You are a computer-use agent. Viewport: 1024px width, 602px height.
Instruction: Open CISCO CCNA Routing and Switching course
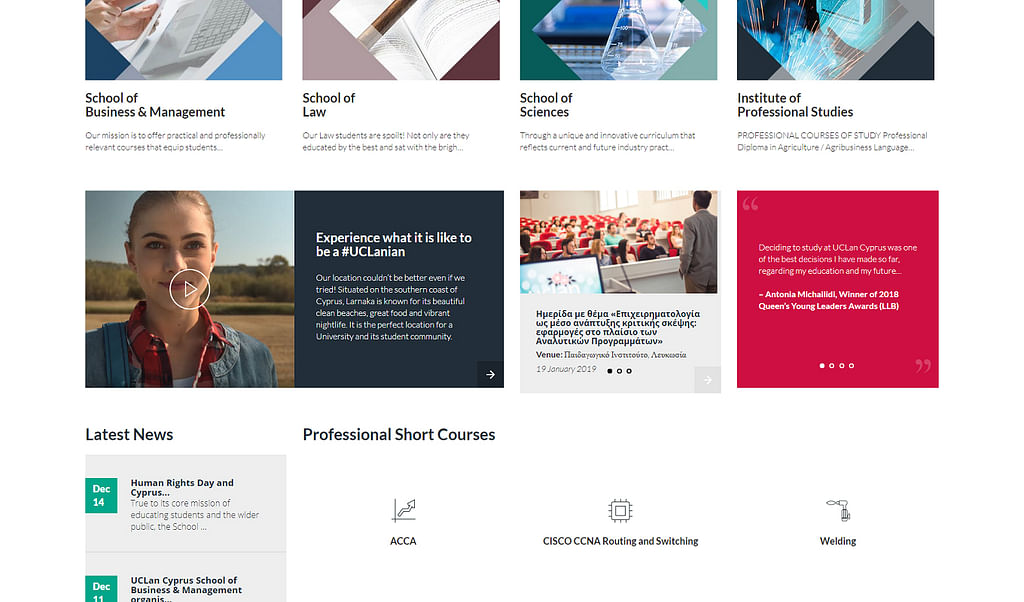point(620,541)
